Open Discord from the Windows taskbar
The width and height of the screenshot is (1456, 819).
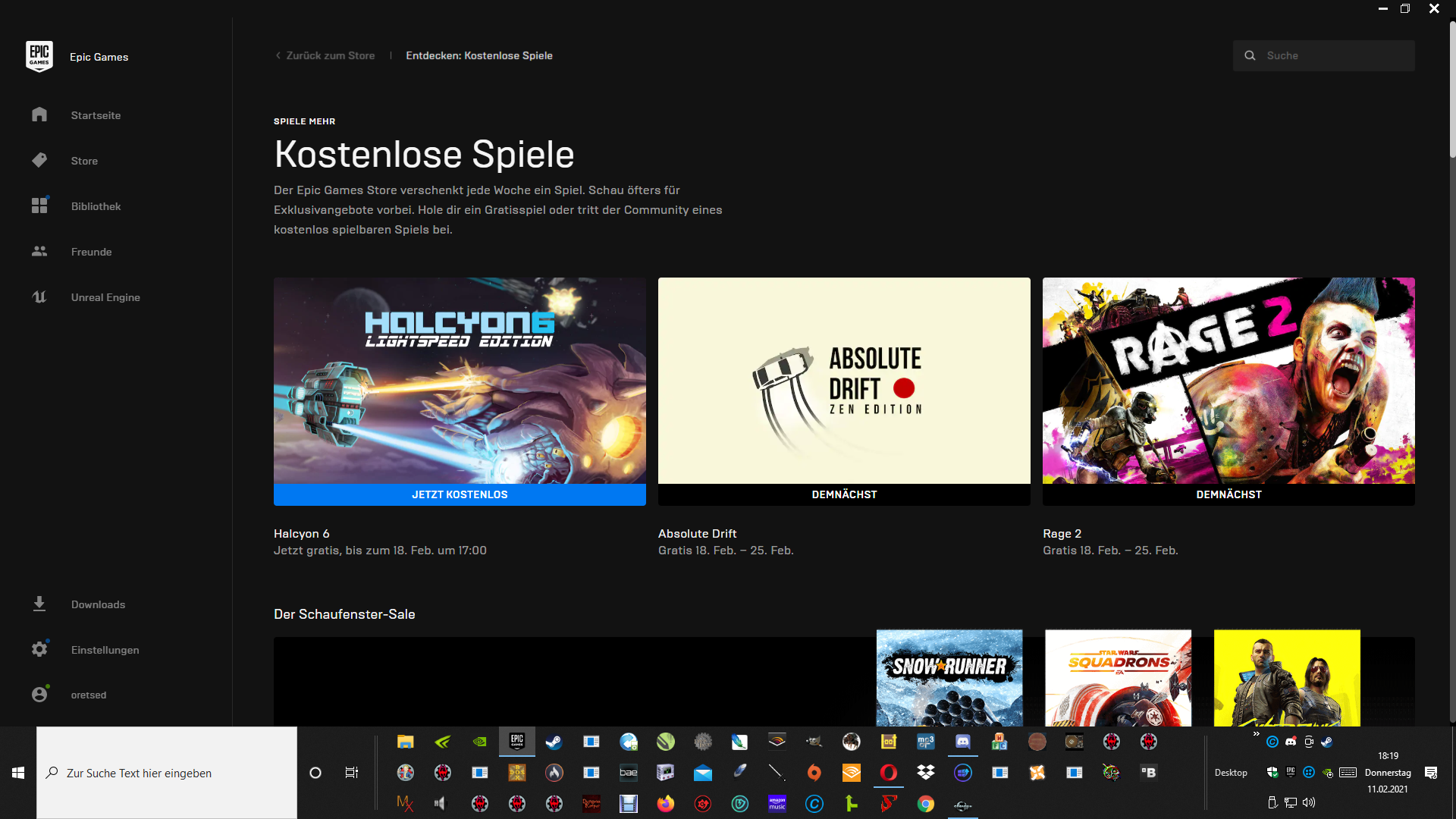(x=962, y=742)
